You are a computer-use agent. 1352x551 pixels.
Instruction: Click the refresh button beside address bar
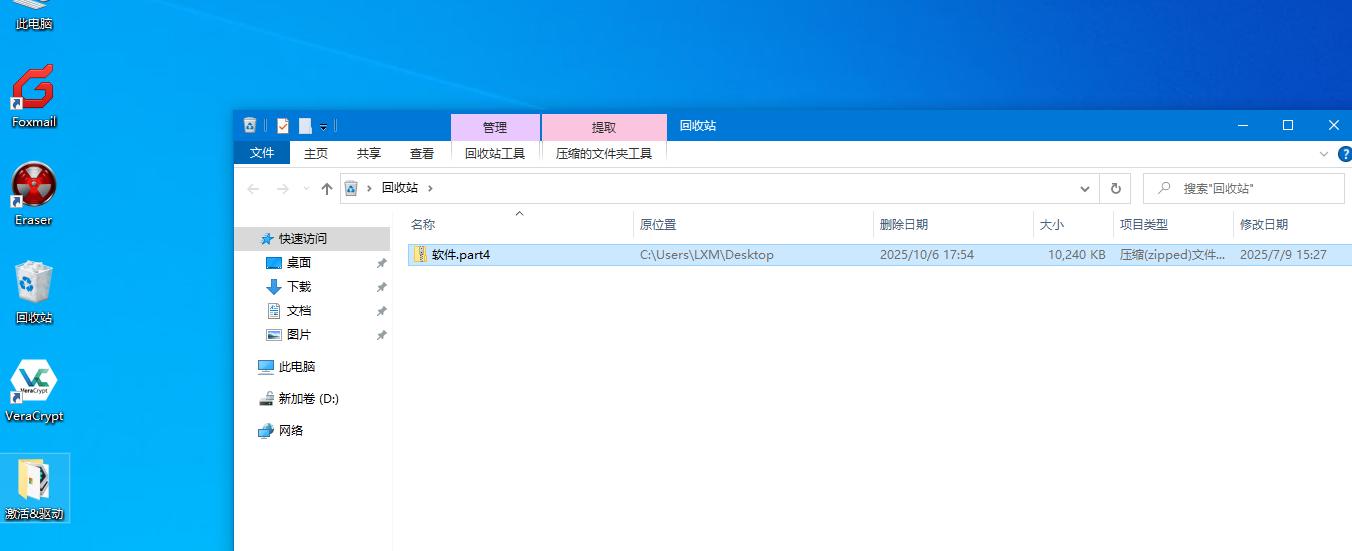pyautogui.click(x=1115, y=188)
